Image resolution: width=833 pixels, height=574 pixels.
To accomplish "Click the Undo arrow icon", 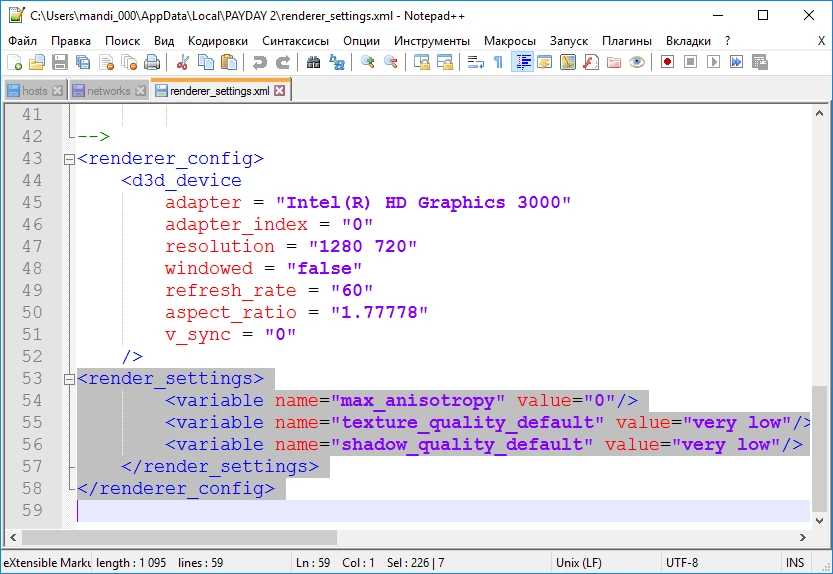I will tap(260, 62).
